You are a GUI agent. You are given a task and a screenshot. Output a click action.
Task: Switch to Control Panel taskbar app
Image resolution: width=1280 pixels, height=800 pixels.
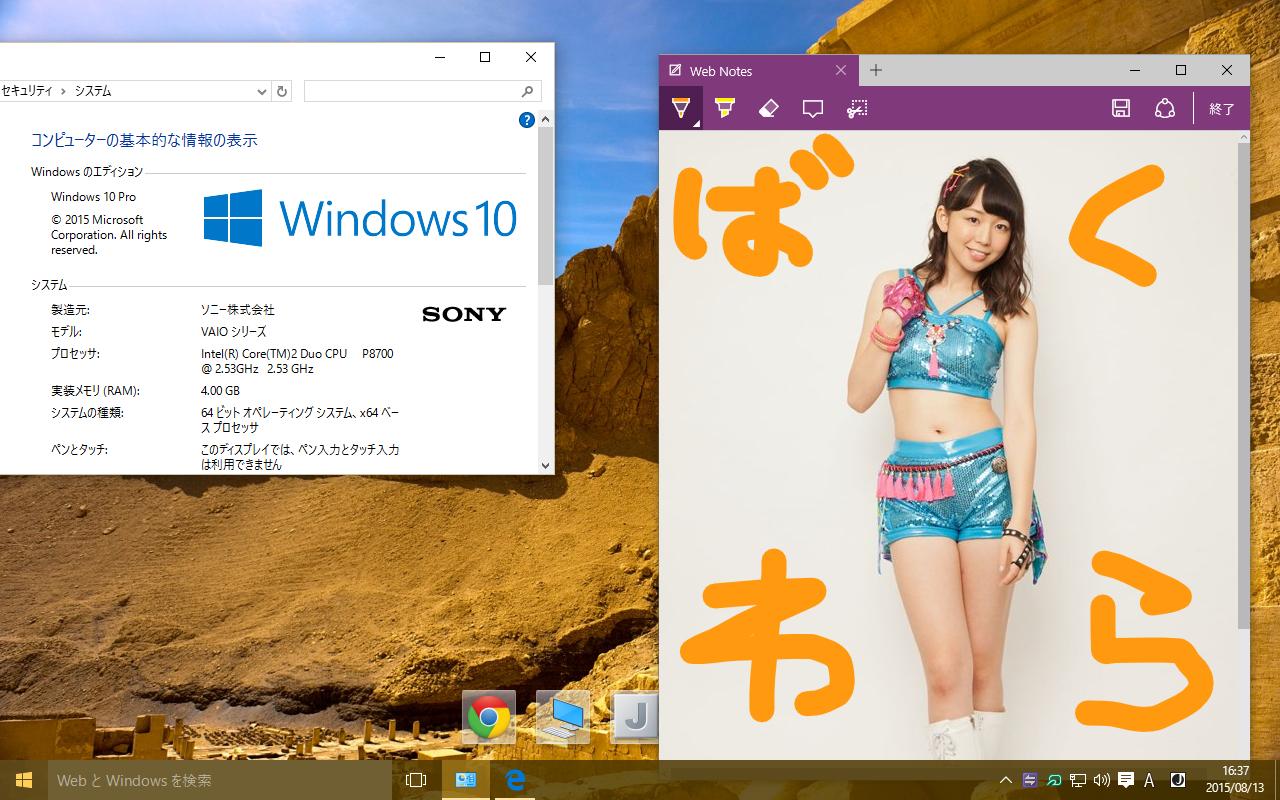click(466, 780)
